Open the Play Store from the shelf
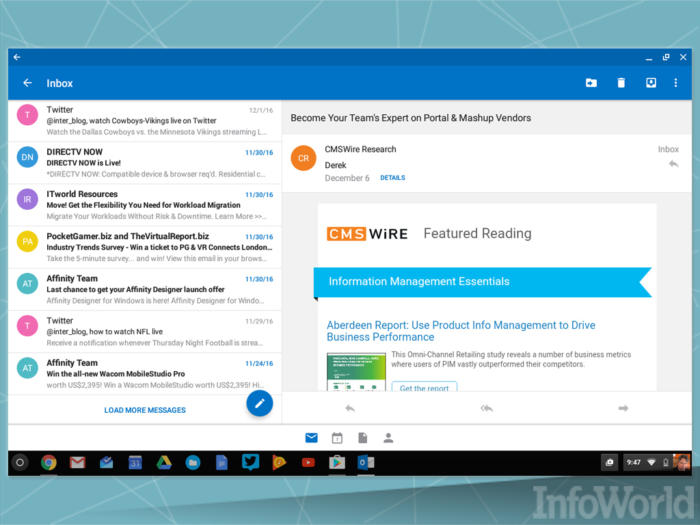700x525 pixels. point(337,462)
